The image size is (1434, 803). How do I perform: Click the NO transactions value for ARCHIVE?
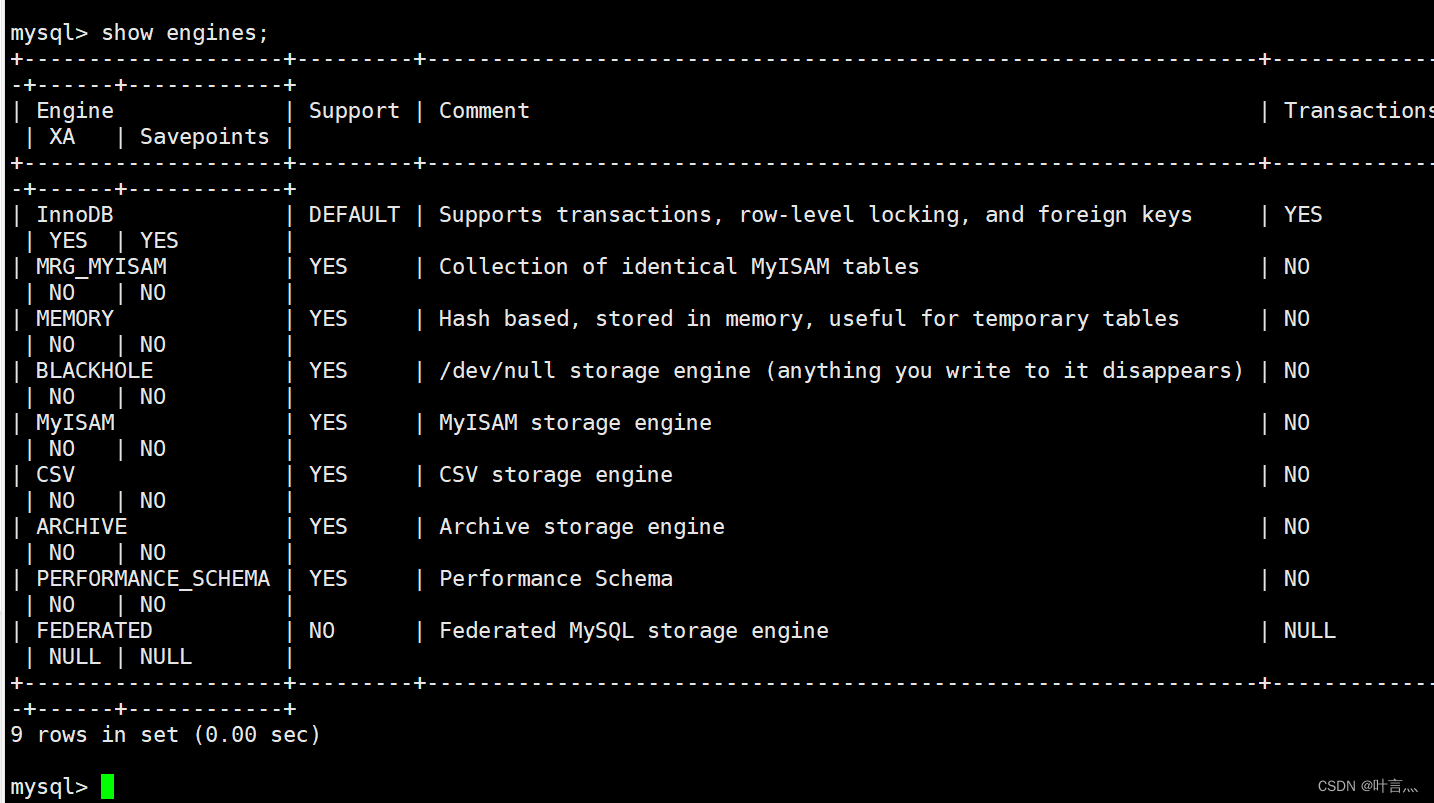point(1297,527)
